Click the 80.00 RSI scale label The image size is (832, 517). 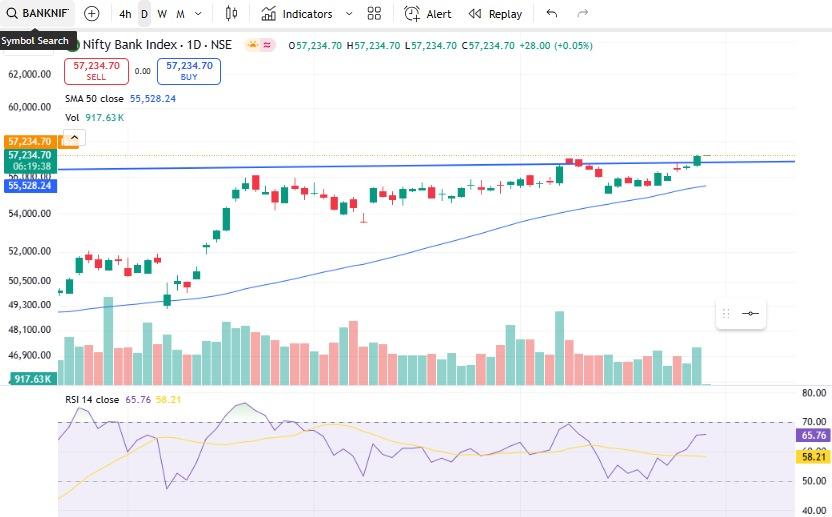click(x=814, y=393)
